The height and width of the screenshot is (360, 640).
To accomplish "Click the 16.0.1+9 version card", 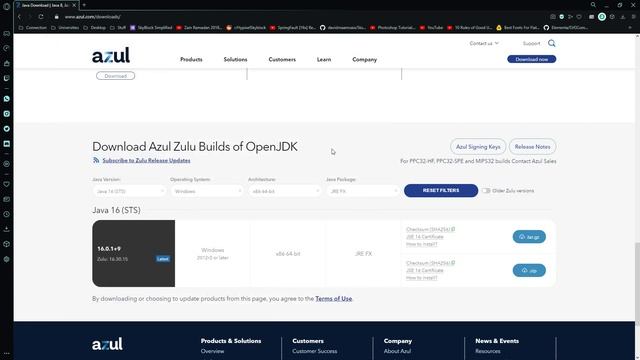I will tap(133, 253).
